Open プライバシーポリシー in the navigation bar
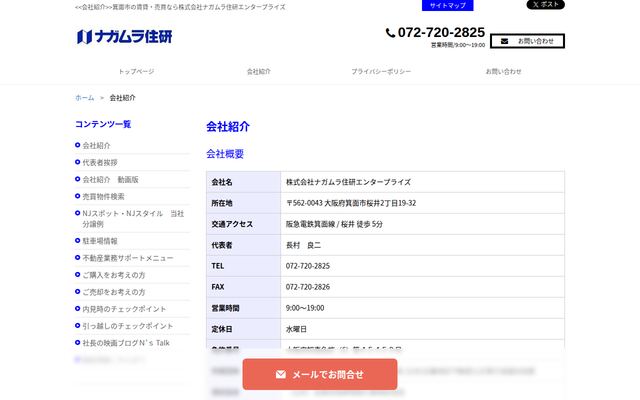This screenshot has height=400, width=640. click(381, 71)
